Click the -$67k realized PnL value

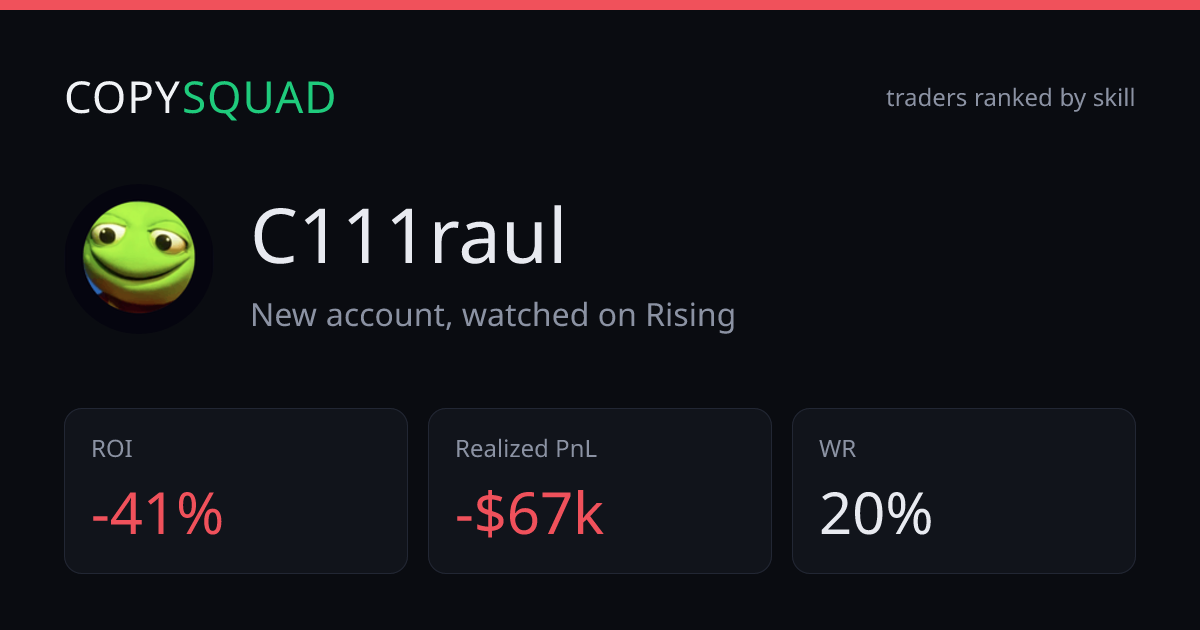[x=529, y=514]
